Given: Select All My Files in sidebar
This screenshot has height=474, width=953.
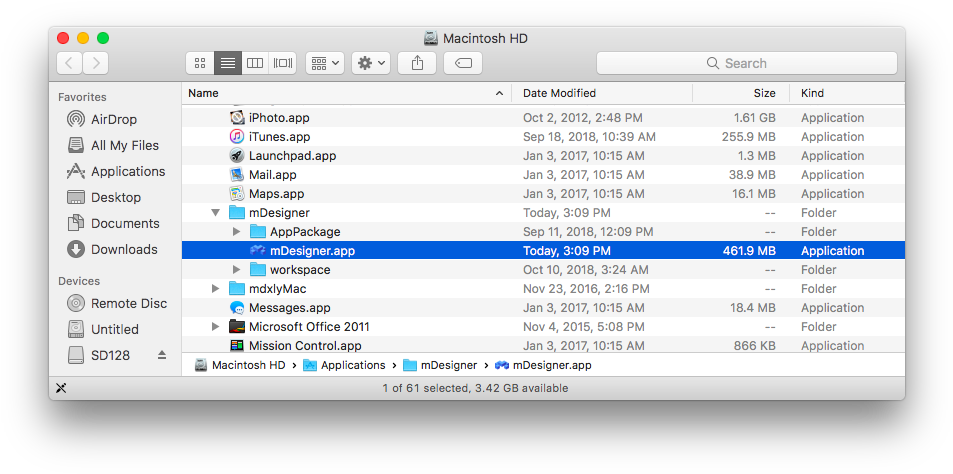Looking at the screenshot, I should tap(113, 145).
